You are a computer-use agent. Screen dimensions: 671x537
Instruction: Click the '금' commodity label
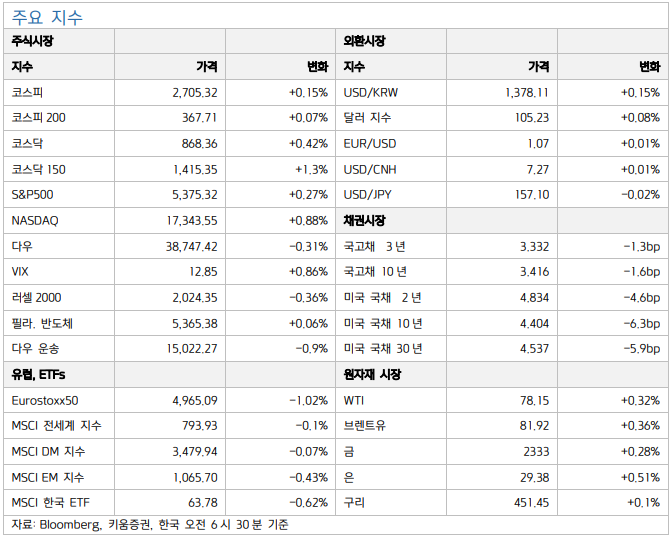click(349, 451)
